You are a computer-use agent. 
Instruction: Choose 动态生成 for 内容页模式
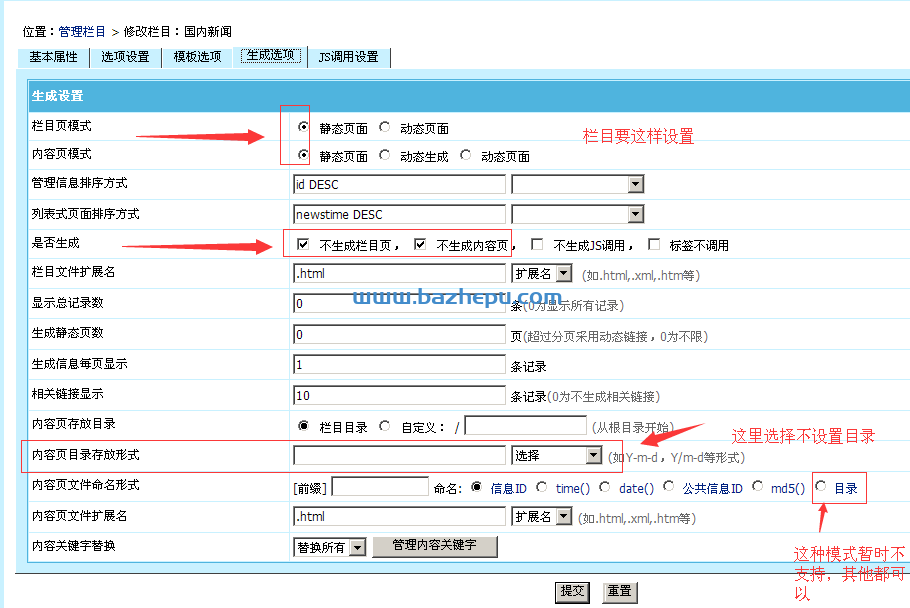pyautogui.click(x=384, y=155)
